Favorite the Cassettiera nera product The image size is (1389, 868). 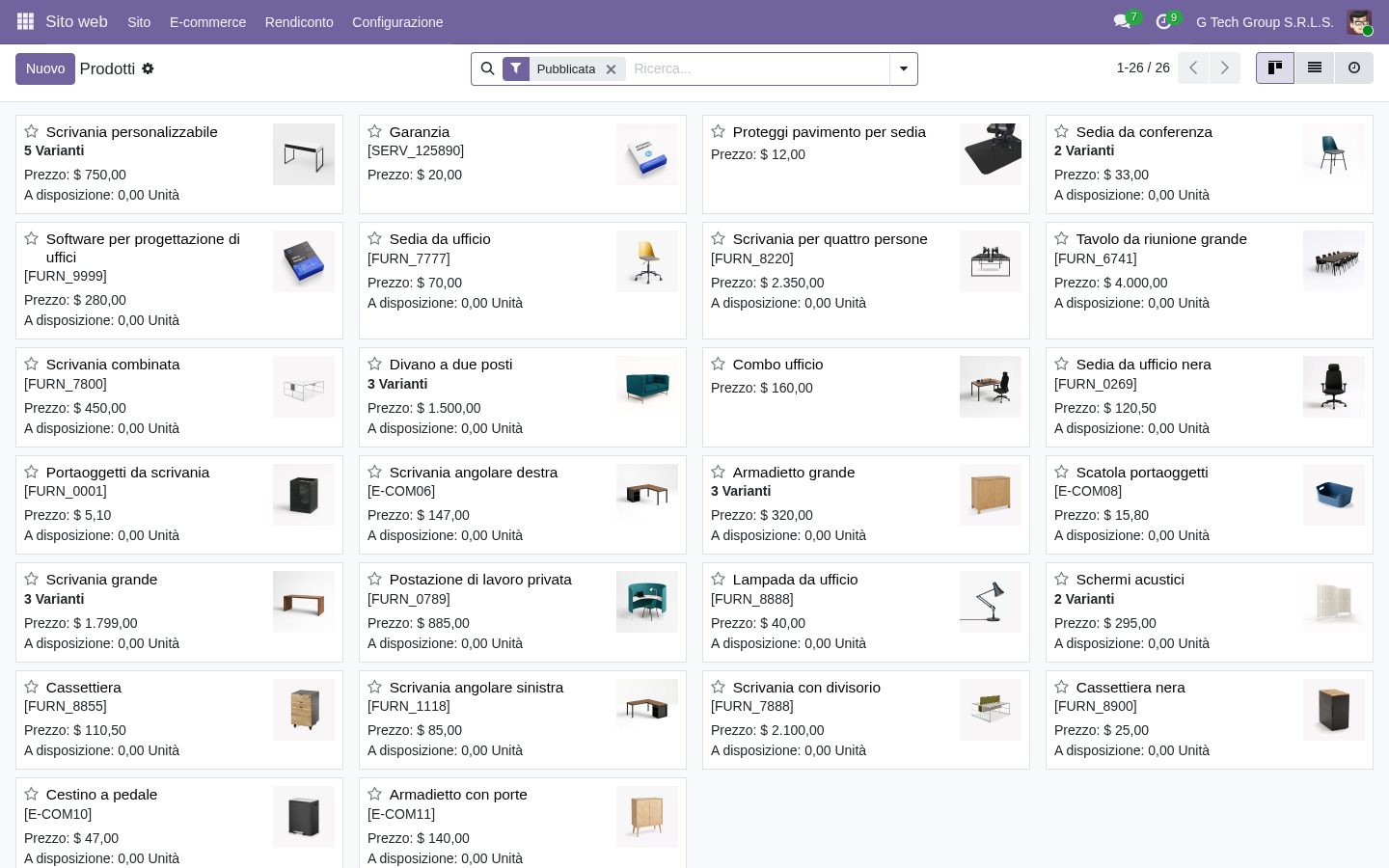pyautogui.click(x=1061, y=687)
